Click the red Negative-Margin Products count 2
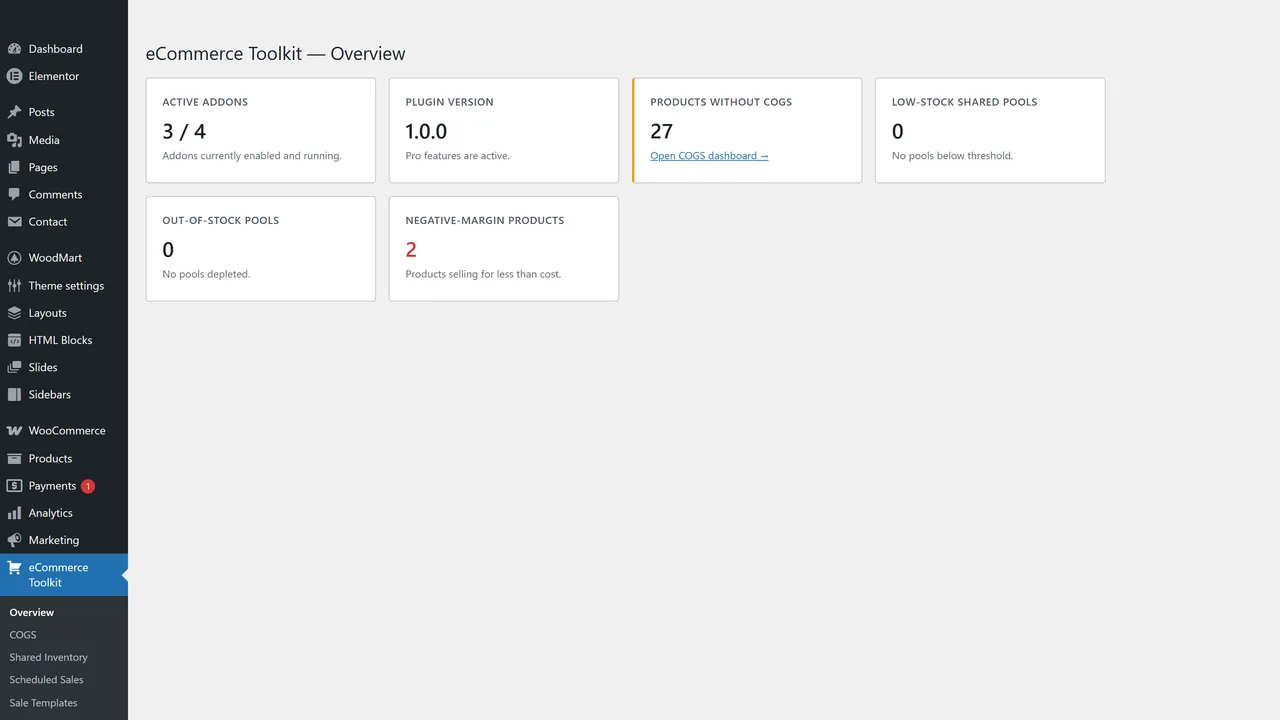Screen dimensions: 1280x720 click(x=411, y=249)
